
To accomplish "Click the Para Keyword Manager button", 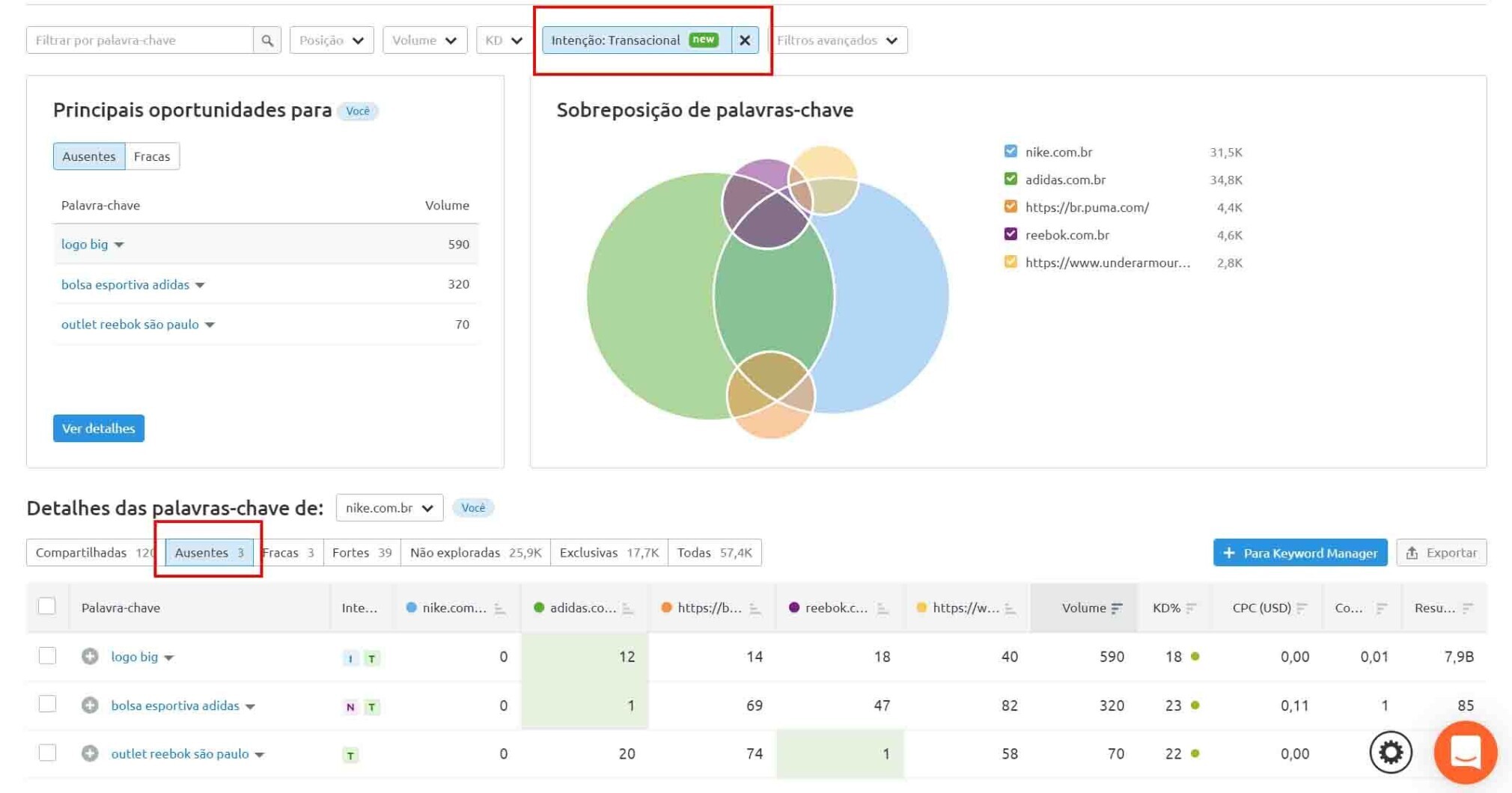I will click(1300, 553).
